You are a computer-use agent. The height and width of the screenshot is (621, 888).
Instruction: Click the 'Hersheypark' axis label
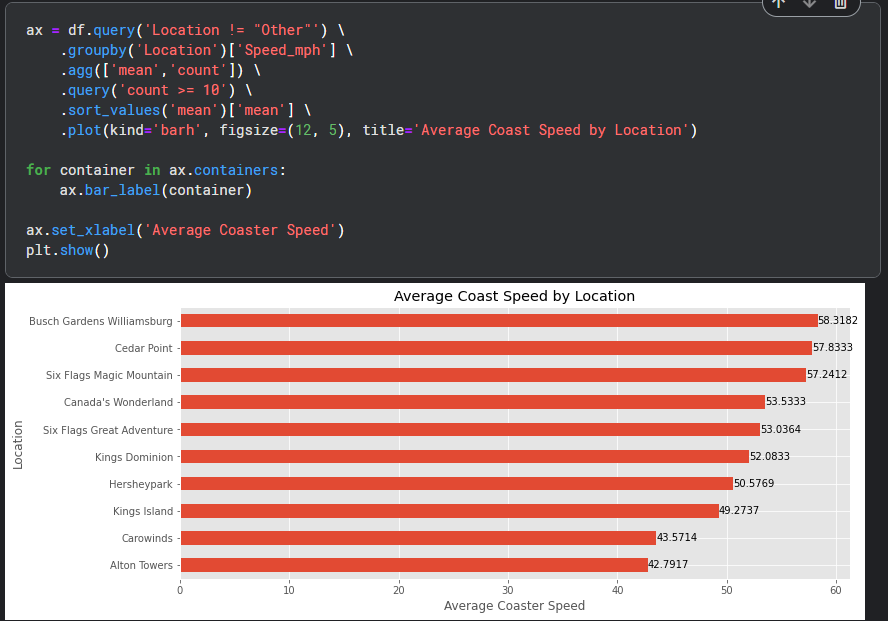140,484
